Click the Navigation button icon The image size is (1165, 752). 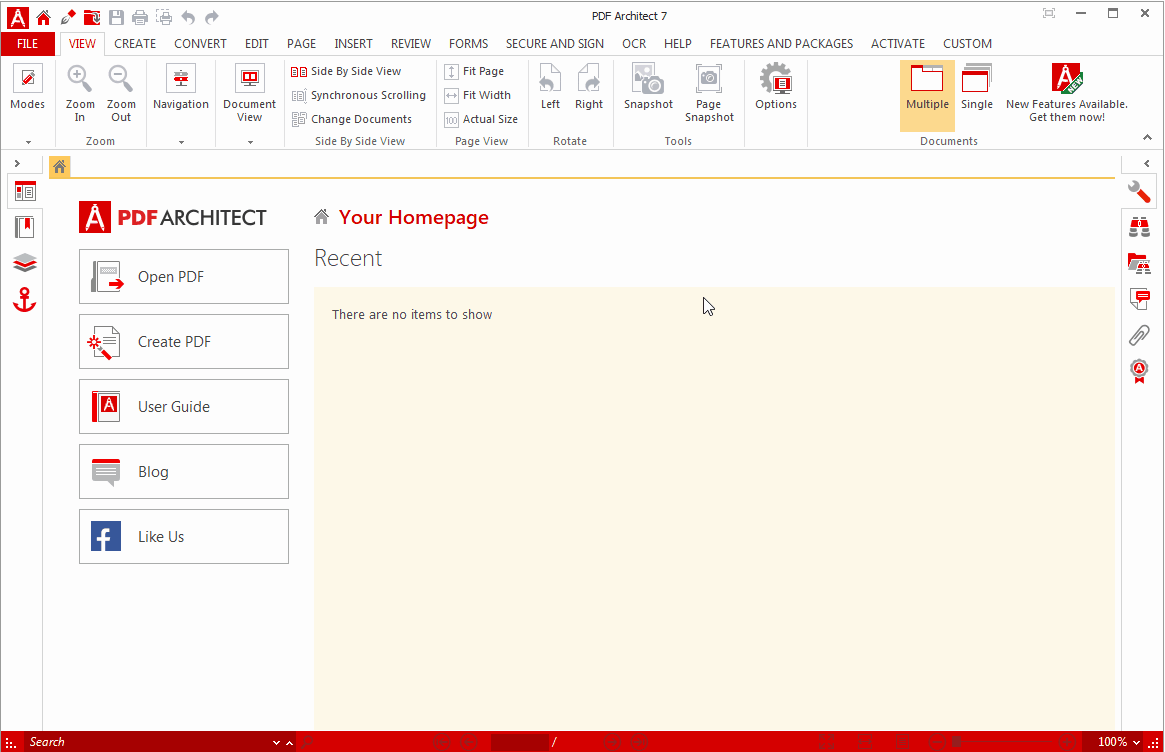(x=181, y=79)
